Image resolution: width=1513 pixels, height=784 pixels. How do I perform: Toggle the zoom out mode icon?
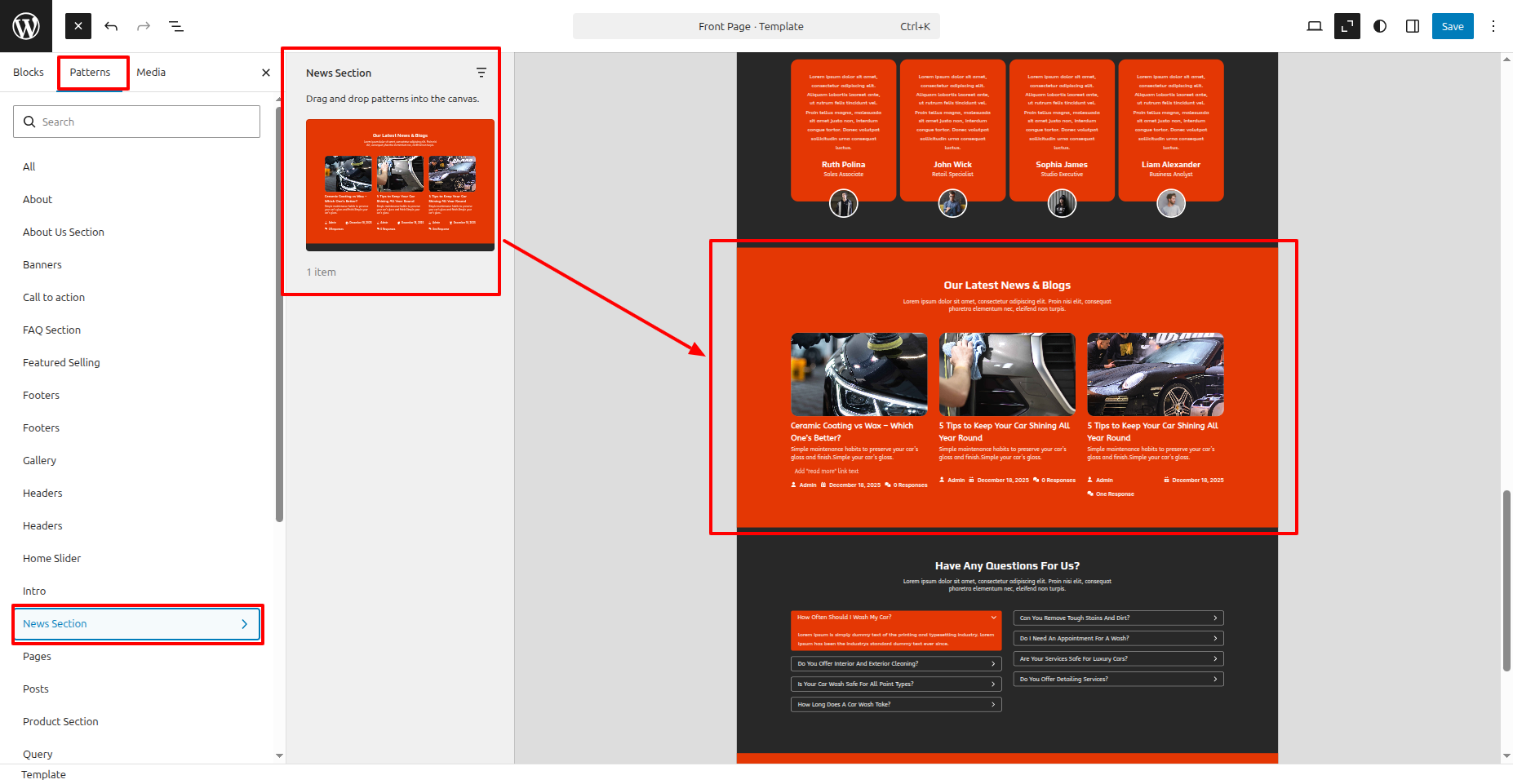coord(1347,26)
